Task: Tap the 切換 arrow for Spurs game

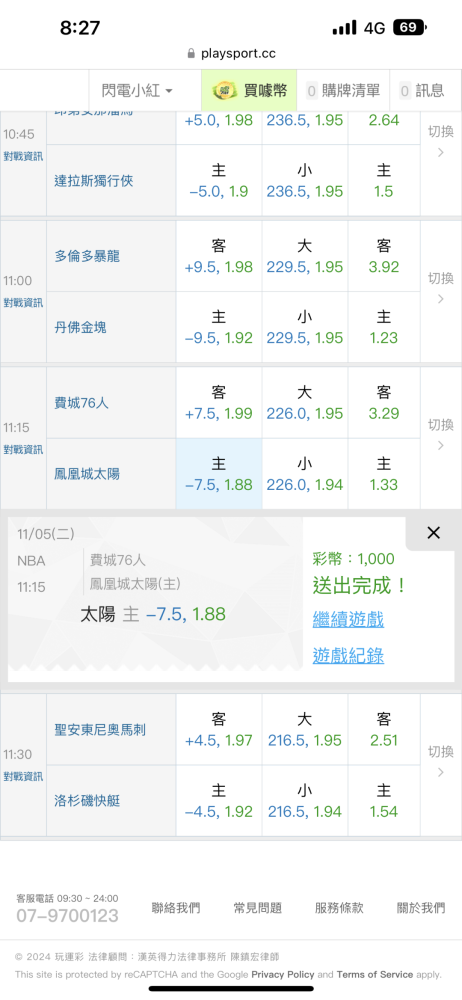Action: coord(441,762)
